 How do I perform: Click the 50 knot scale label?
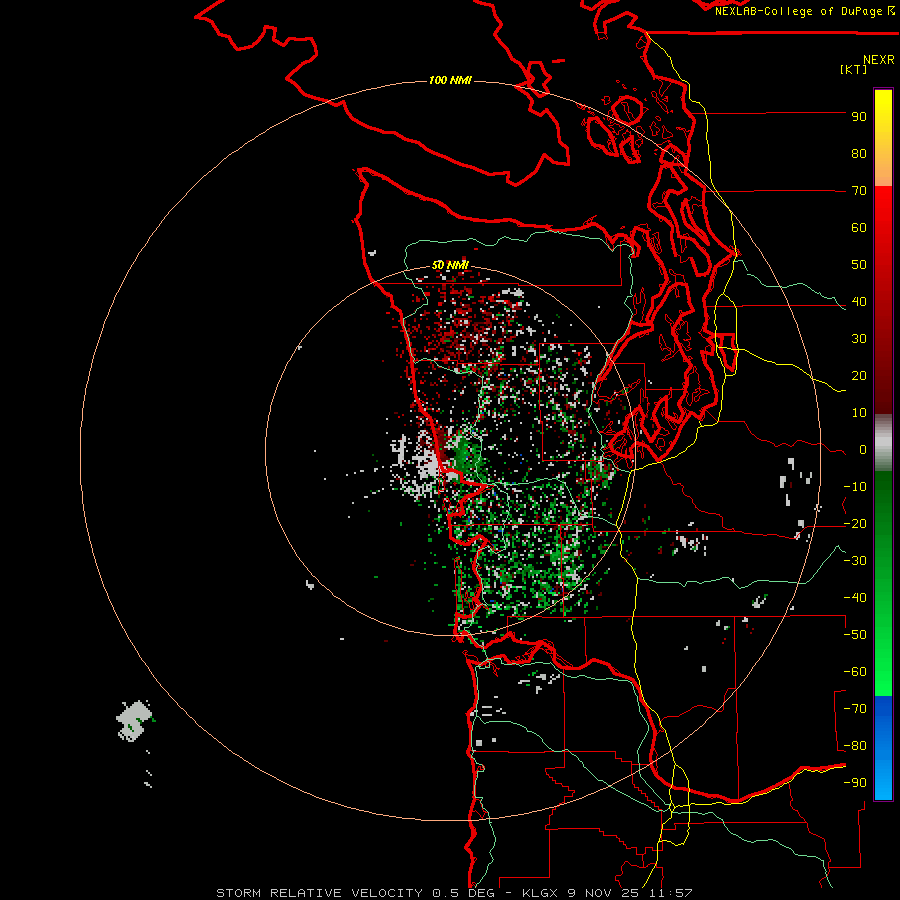pos(859,265)
